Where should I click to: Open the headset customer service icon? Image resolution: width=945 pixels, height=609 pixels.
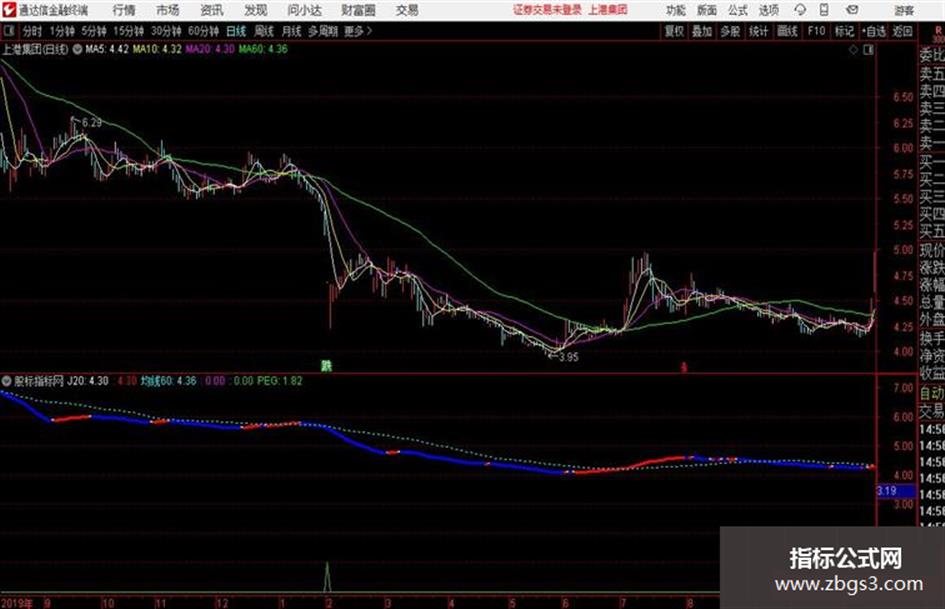click(x=800, y=10)
